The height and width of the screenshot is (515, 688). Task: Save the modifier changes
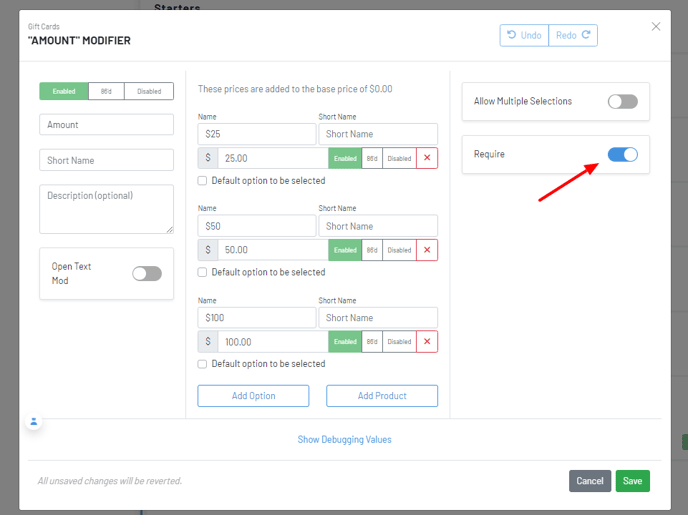point(632,481)
